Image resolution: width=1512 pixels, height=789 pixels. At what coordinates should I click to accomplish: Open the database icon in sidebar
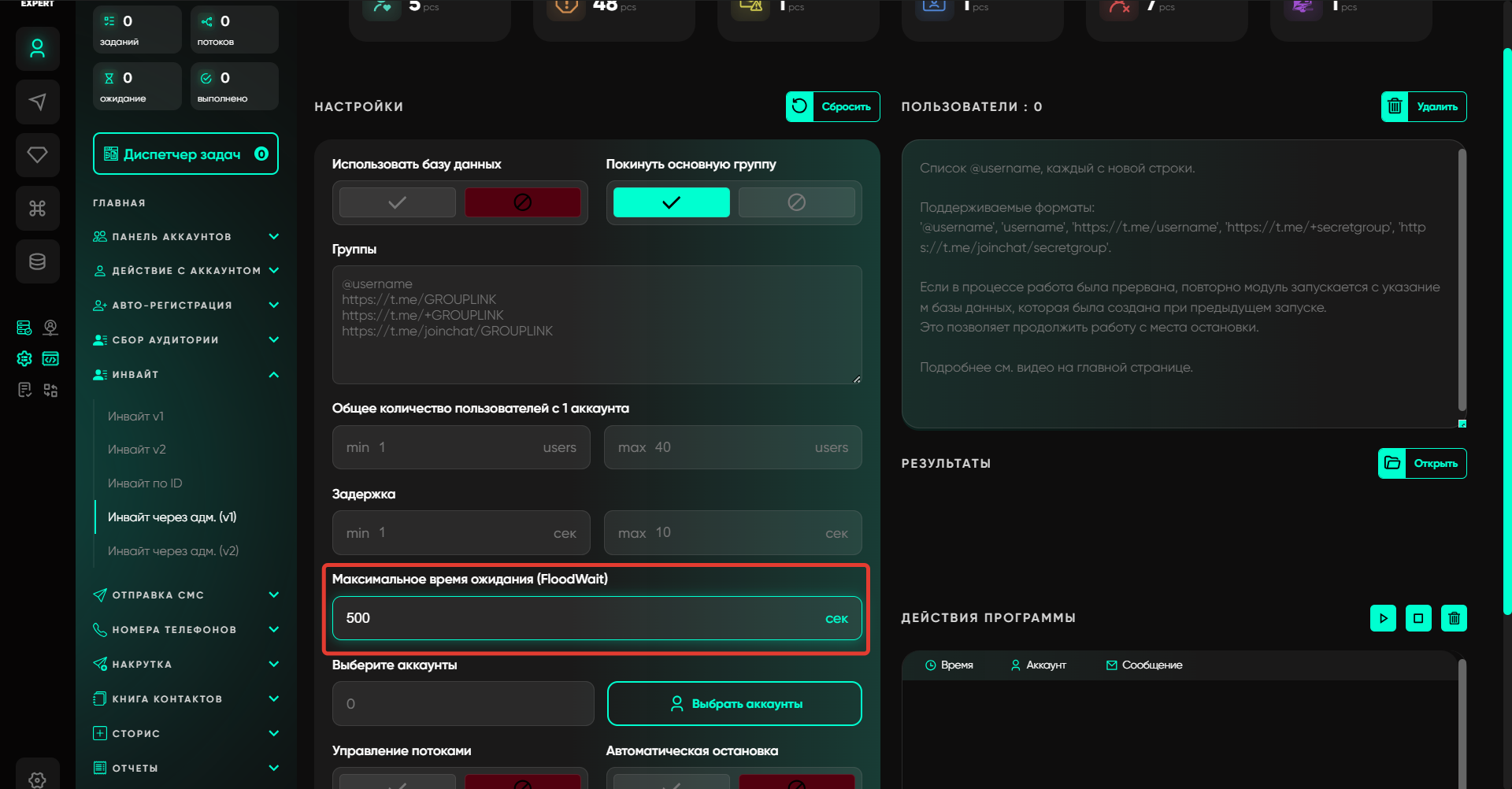(x=37, y=261)
